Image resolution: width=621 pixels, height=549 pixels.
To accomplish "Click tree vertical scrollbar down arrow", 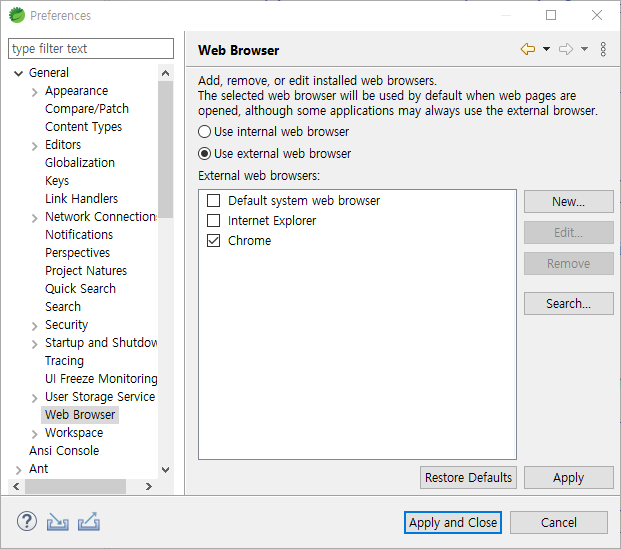I will pos(166,470).
